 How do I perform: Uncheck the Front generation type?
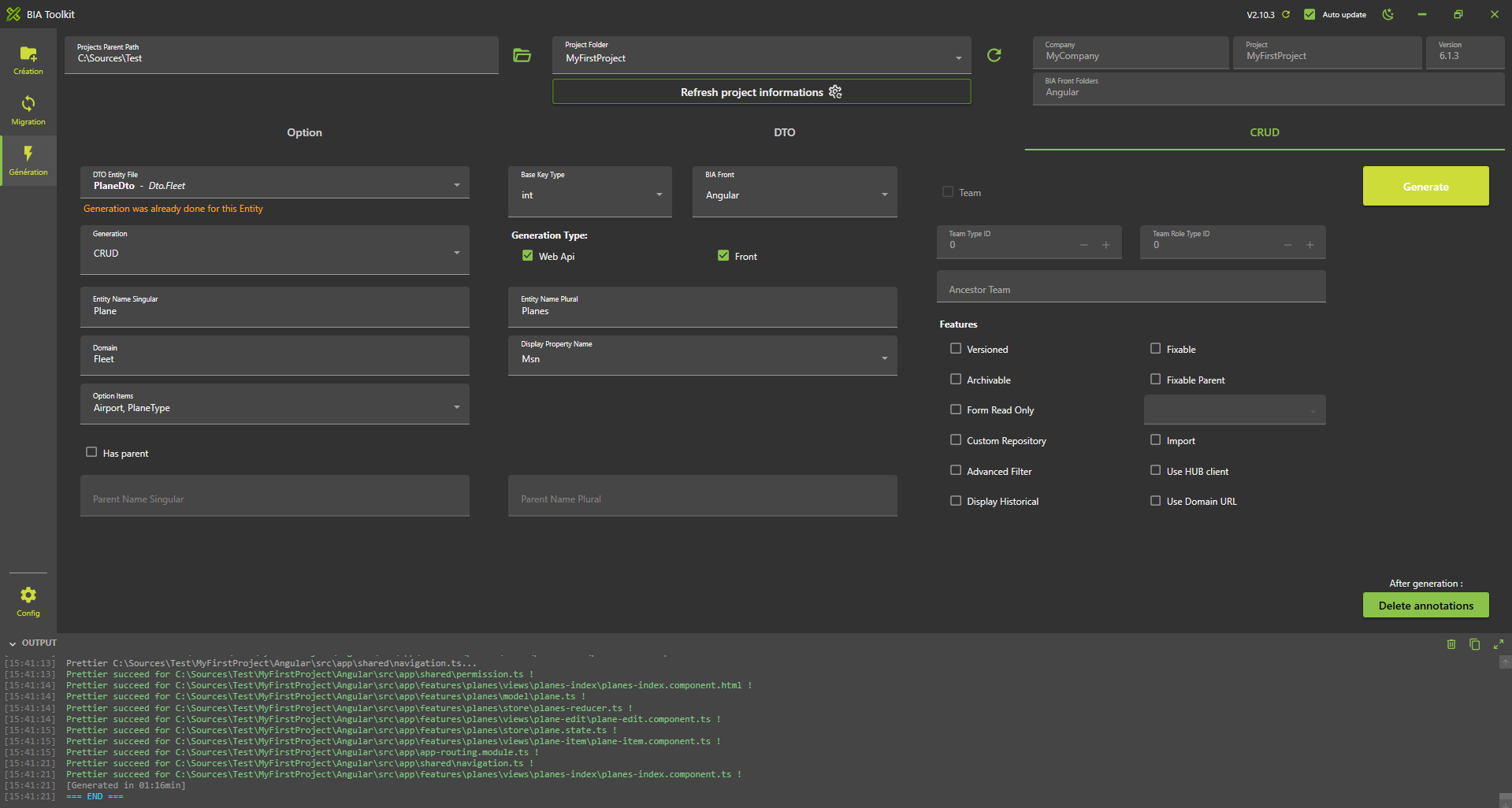coord(723,256)
